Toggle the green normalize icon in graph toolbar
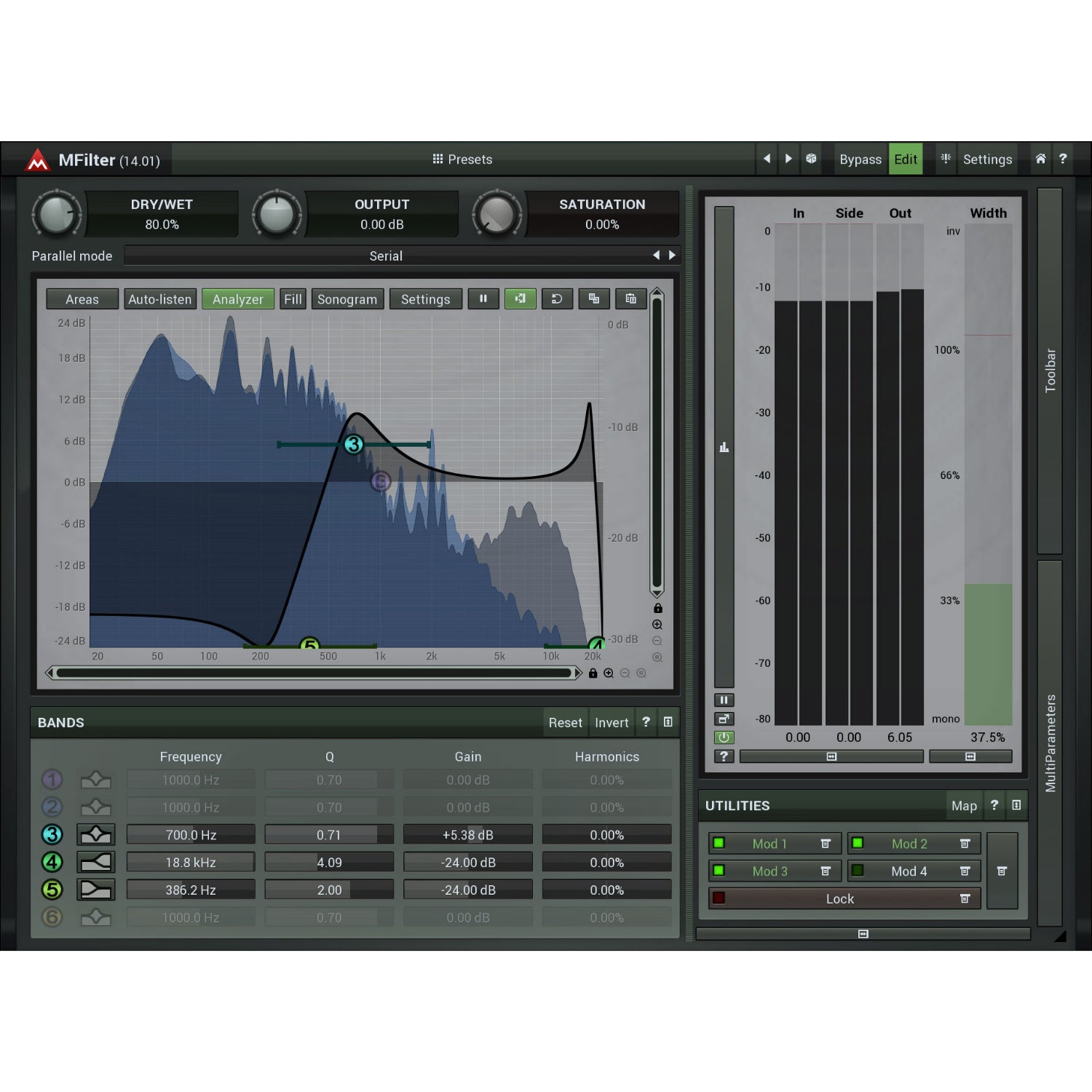 tap(520, 298)
